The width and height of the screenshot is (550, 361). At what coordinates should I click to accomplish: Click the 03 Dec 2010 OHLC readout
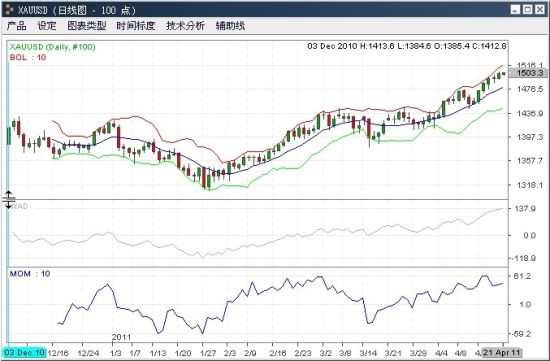(x=407, y=46)
